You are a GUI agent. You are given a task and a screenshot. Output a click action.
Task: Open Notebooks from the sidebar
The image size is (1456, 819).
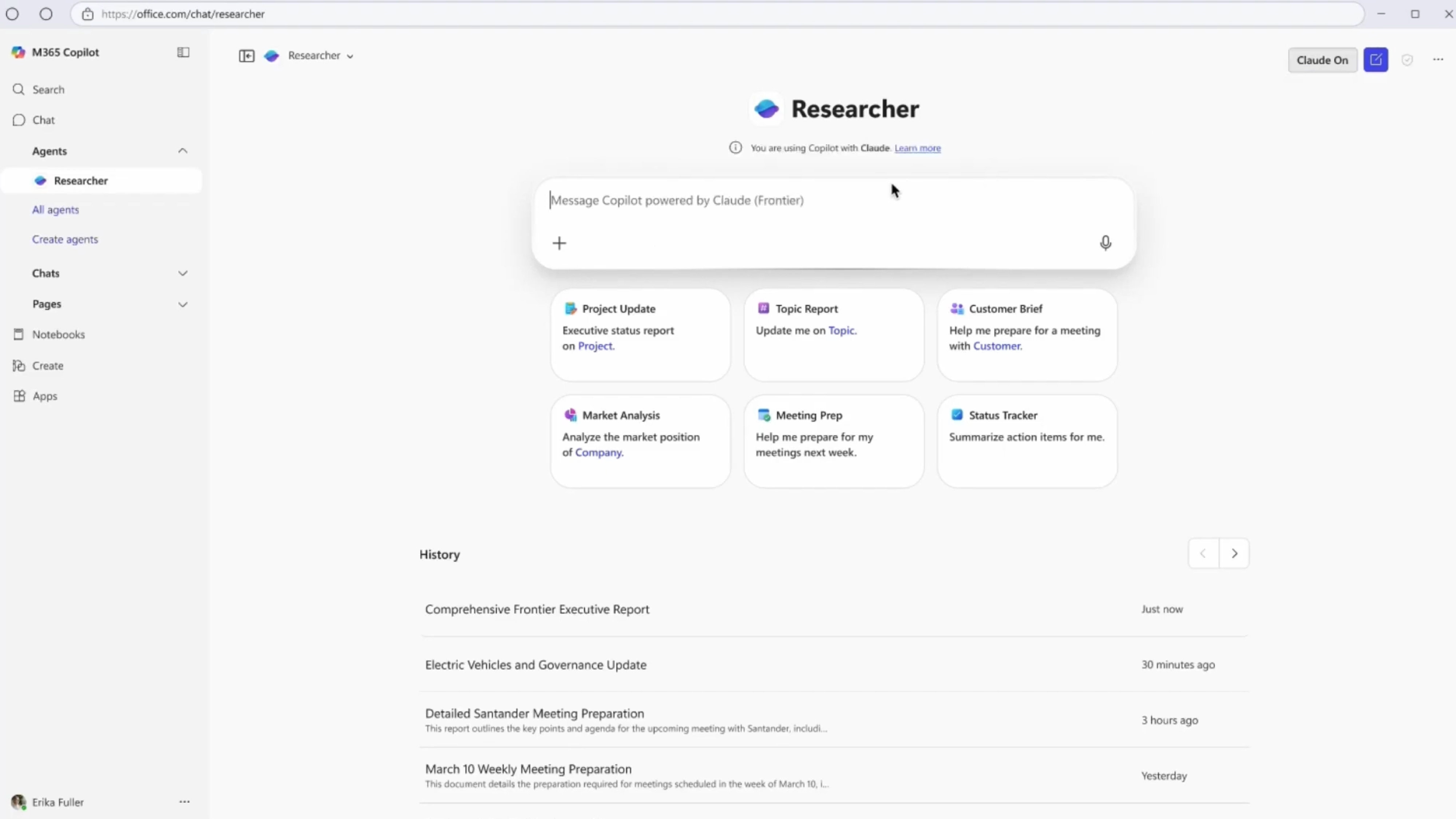(x=58, y=335)
